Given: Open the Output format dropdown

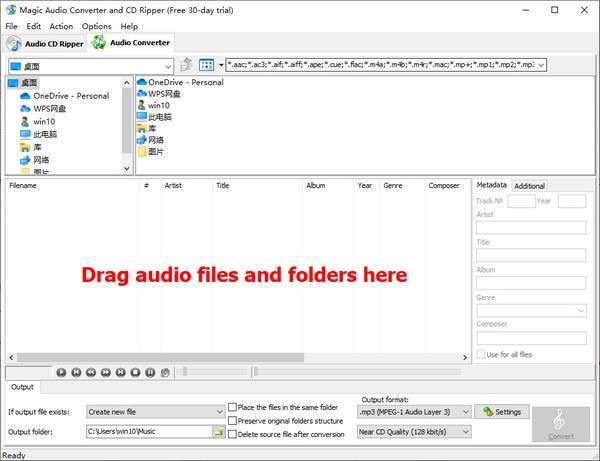Looking at the screenshot, I should pos(414,411).
